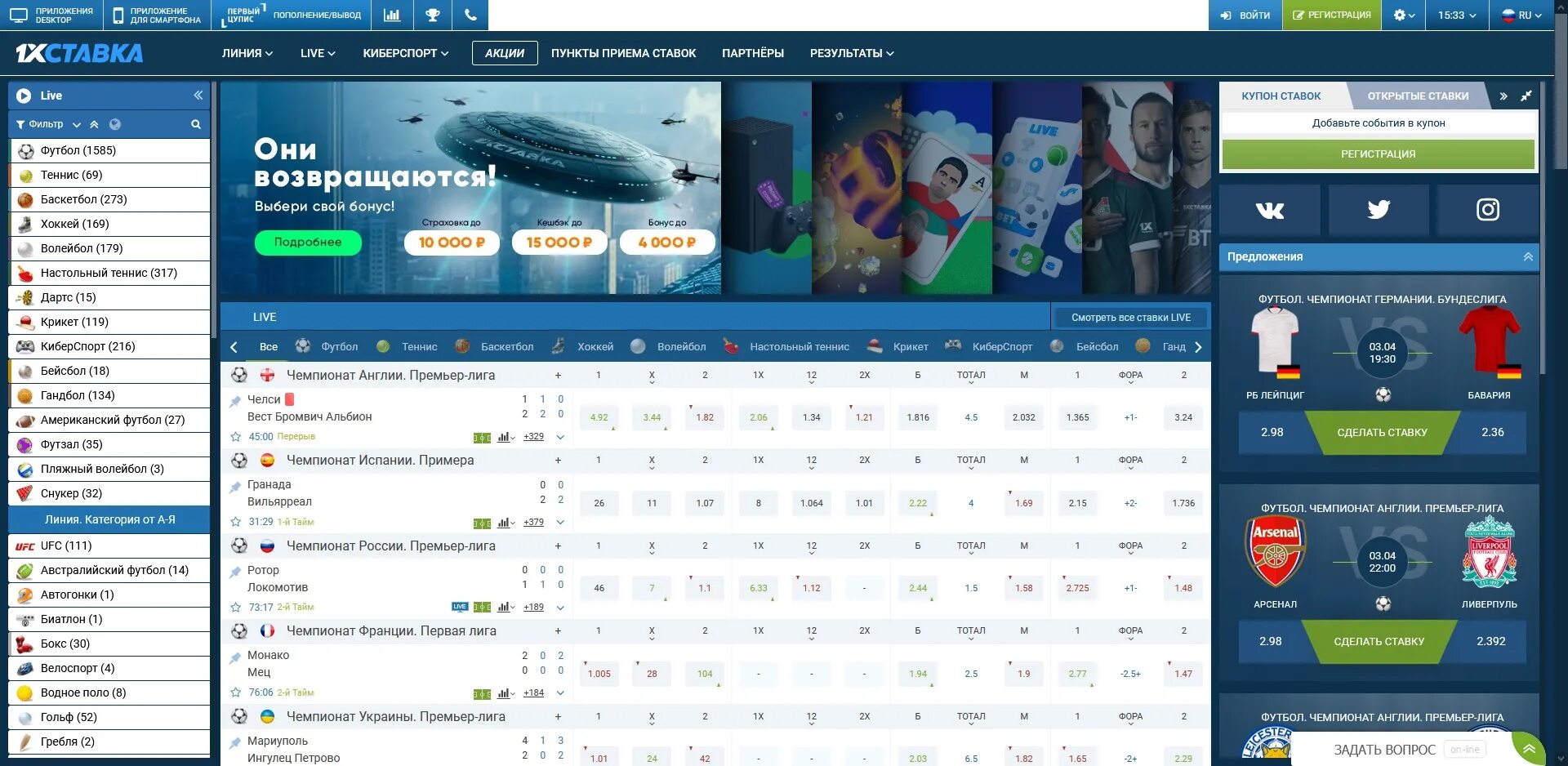Screen dimensions: 1568x766
Task: Open the 15:33 time zone dropdown
Action: click(x=1457, y=15)
